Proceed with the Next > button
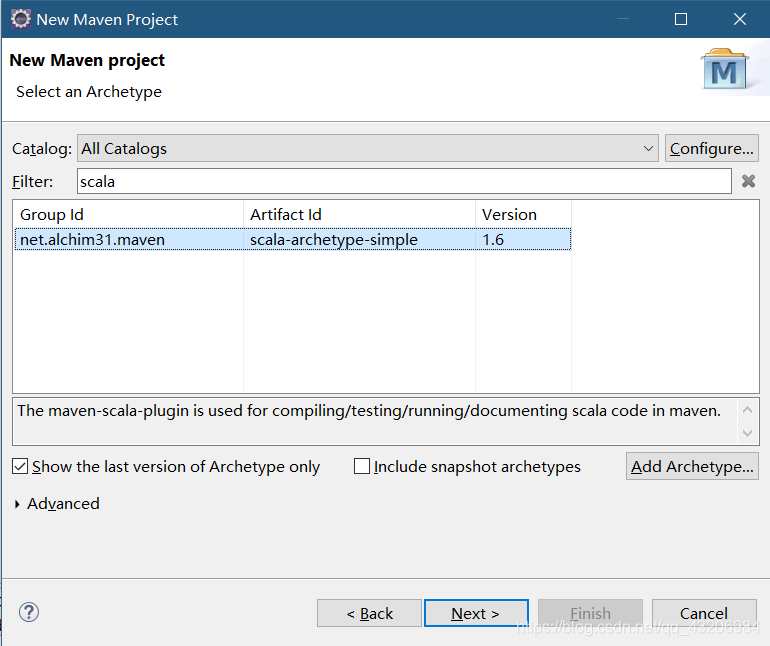The image size is (770, 646). coord(476,613)
